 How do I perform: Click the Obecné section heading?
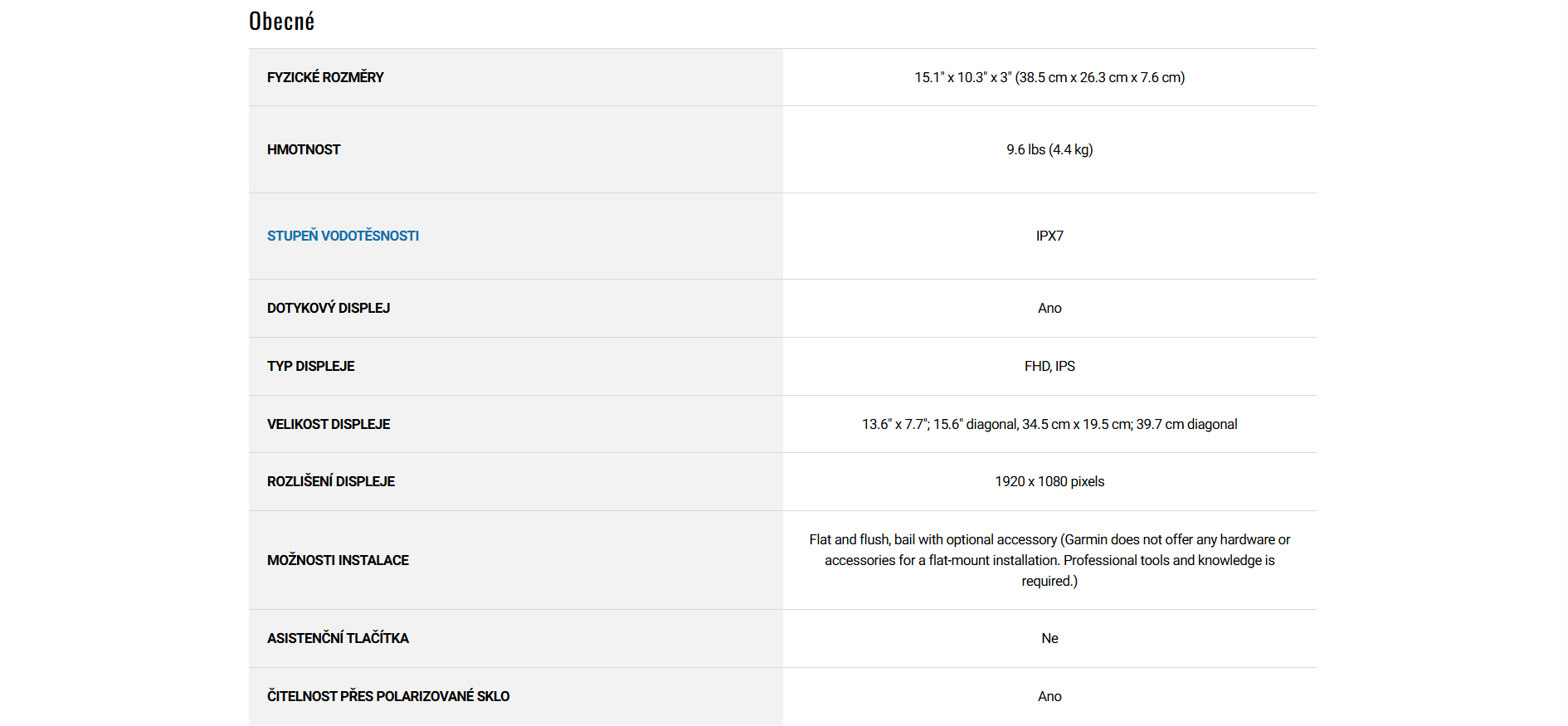[x=281, y=22]
